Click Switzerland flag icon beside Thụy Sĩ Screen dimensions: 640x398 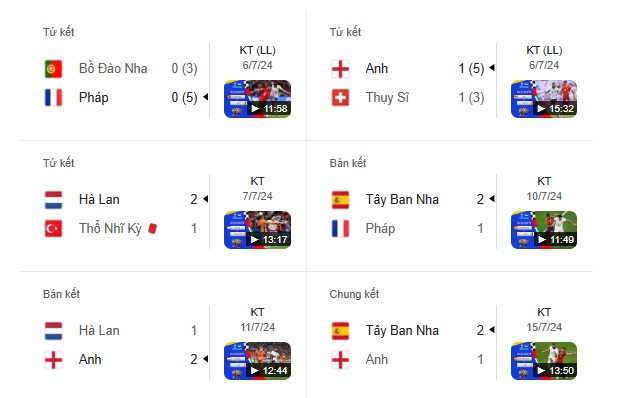[x=340, y=98]
